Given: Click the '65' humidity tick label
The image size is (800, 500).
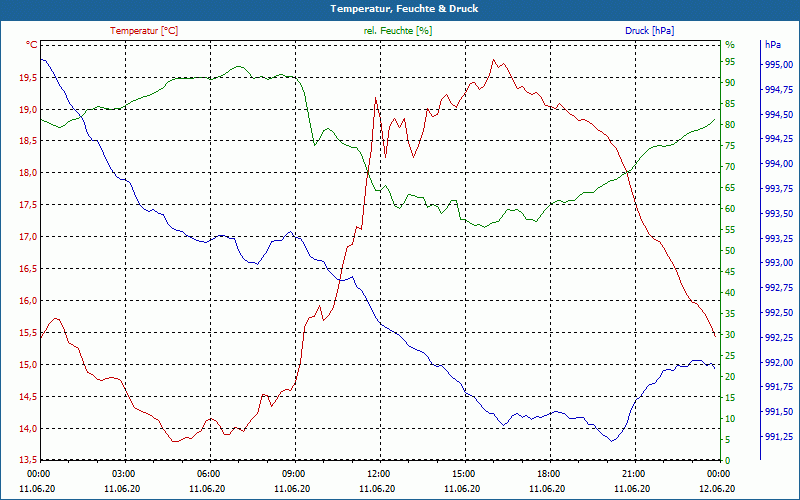Looking at the screenshot, I should (x=730, y=188).
